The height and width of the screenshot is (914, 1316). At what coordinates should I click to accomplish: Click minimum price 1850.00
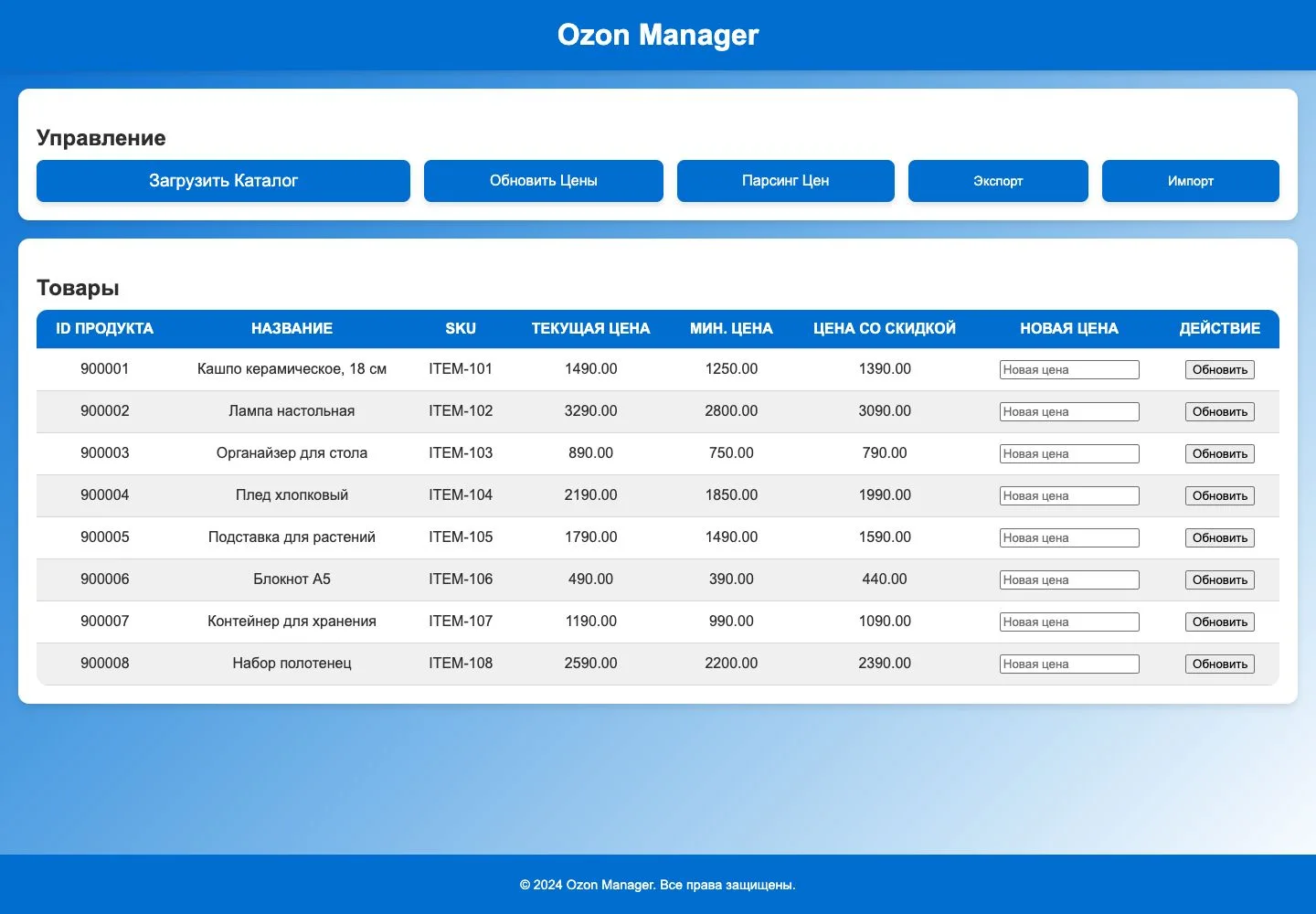(x=731, y=495)
